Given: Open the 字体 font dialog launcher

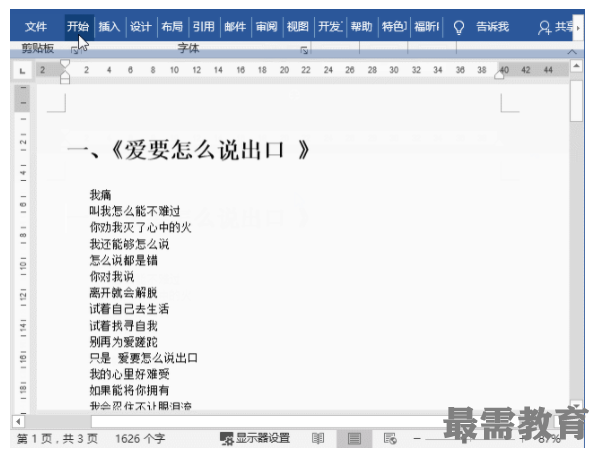Looking at the screenshot, I should coord(304,50).
